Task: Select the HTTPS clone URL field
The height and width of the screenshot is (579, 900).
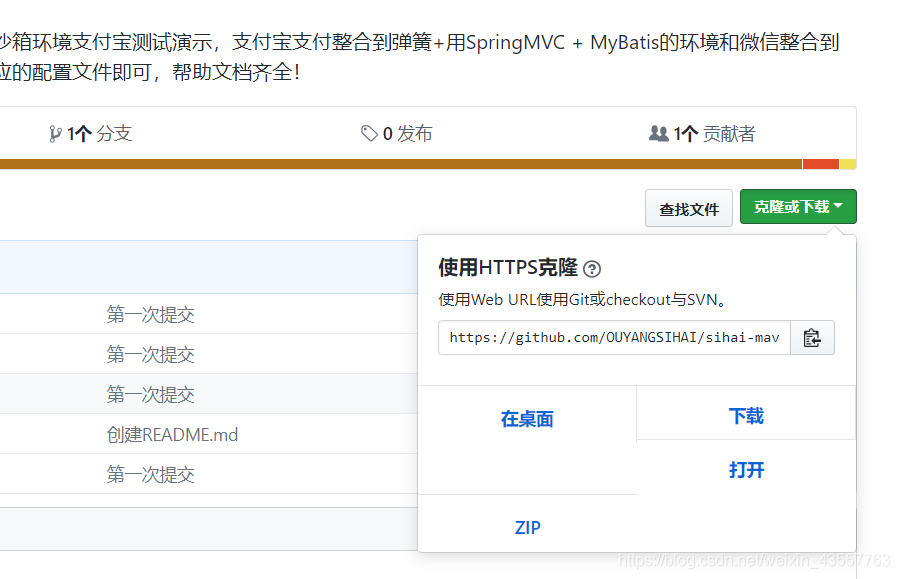Action: [x=614, y=338]
